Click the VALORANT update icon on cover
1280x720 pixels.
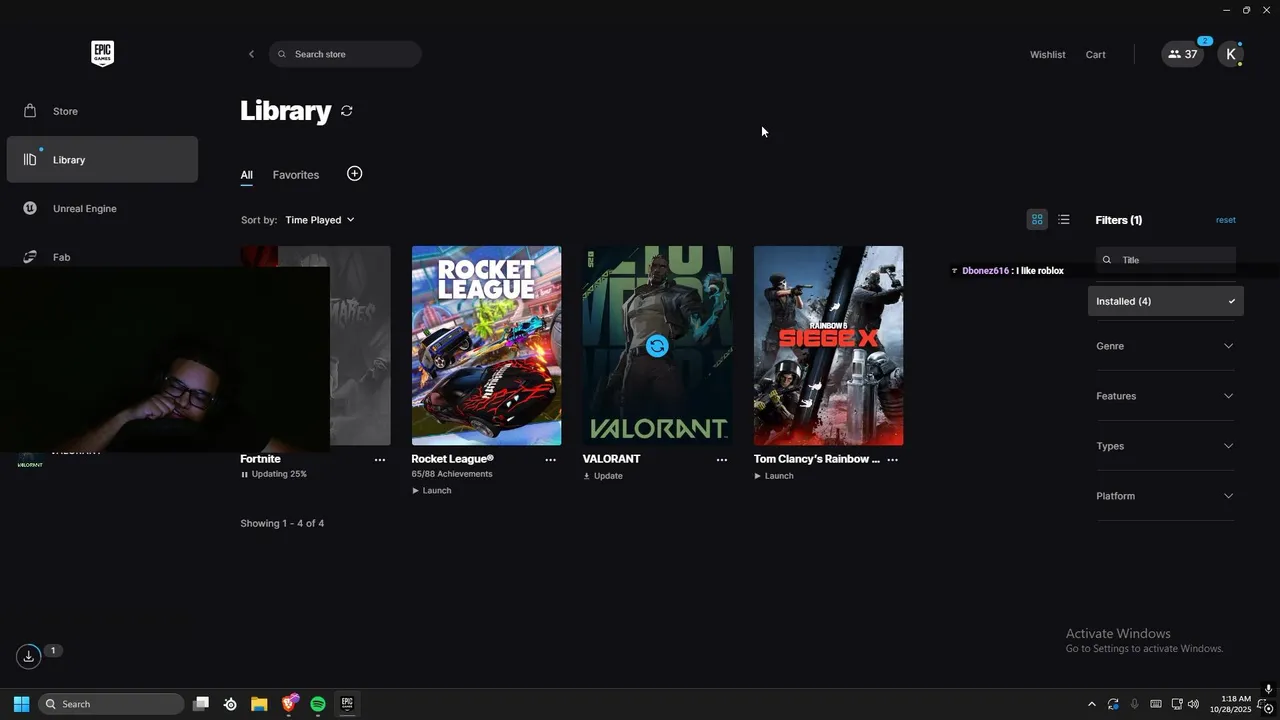(657, 346)
